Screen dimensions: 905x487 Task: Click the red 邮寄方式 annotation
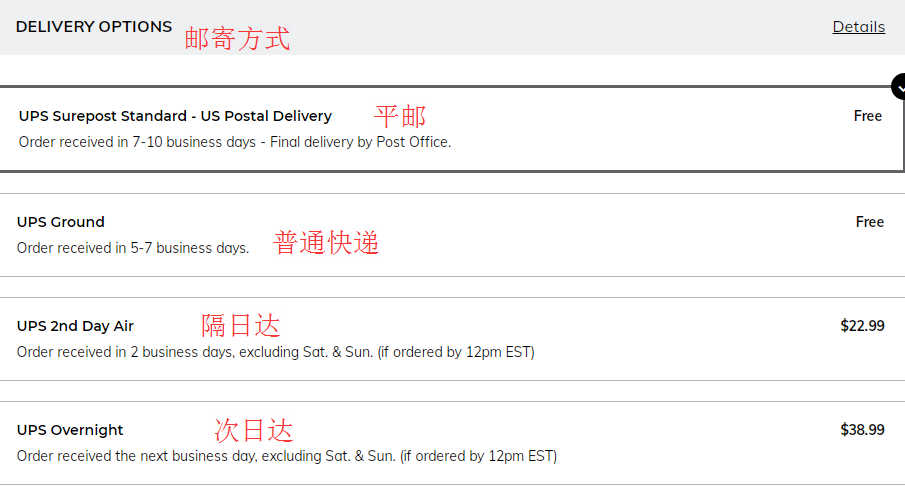pyautogui.click(x=237, y=39)
